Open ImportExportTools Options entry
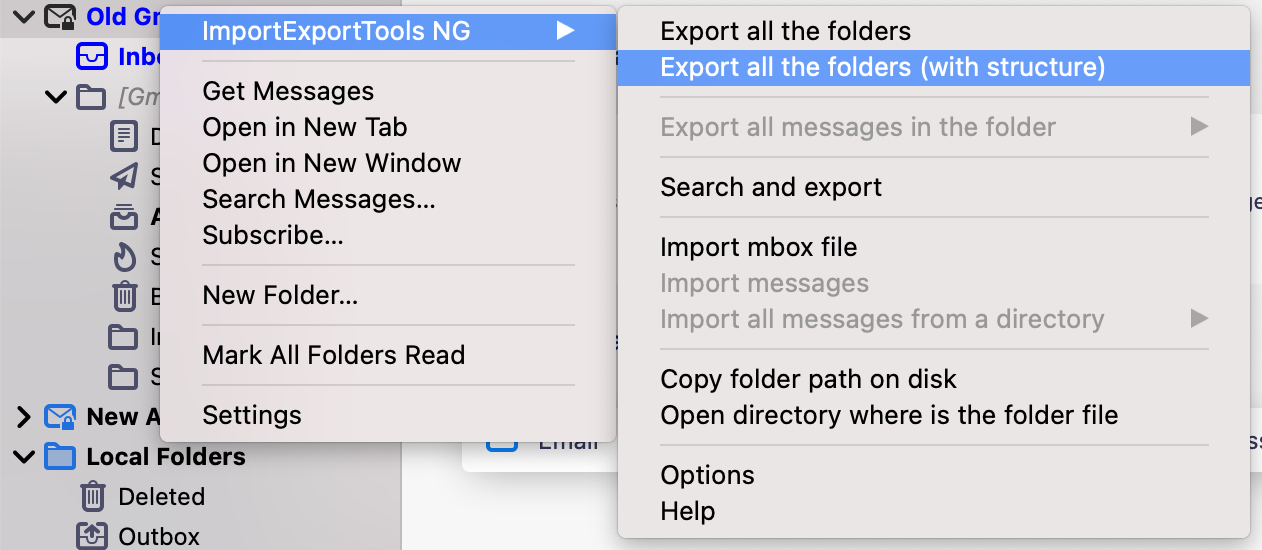 click(708, 475)
